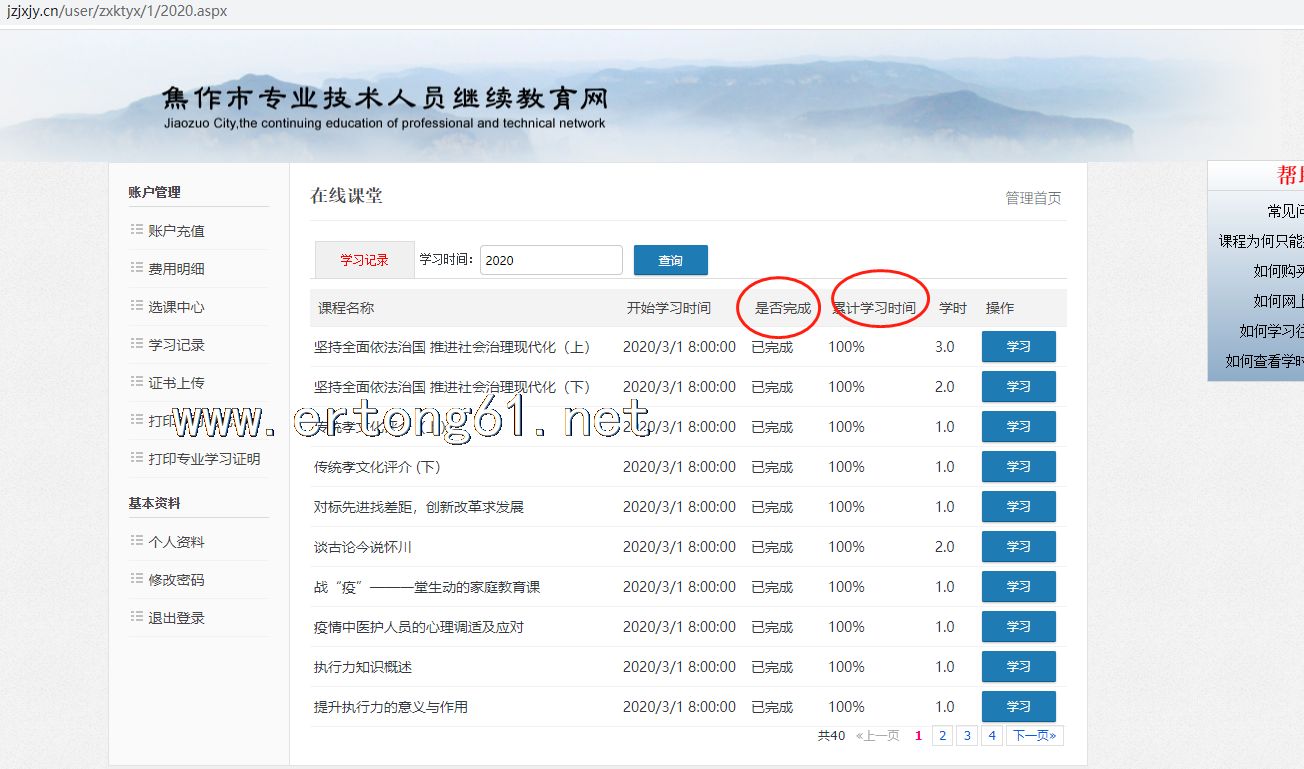Switch to the red 学习记录 tab

(364, 260)
